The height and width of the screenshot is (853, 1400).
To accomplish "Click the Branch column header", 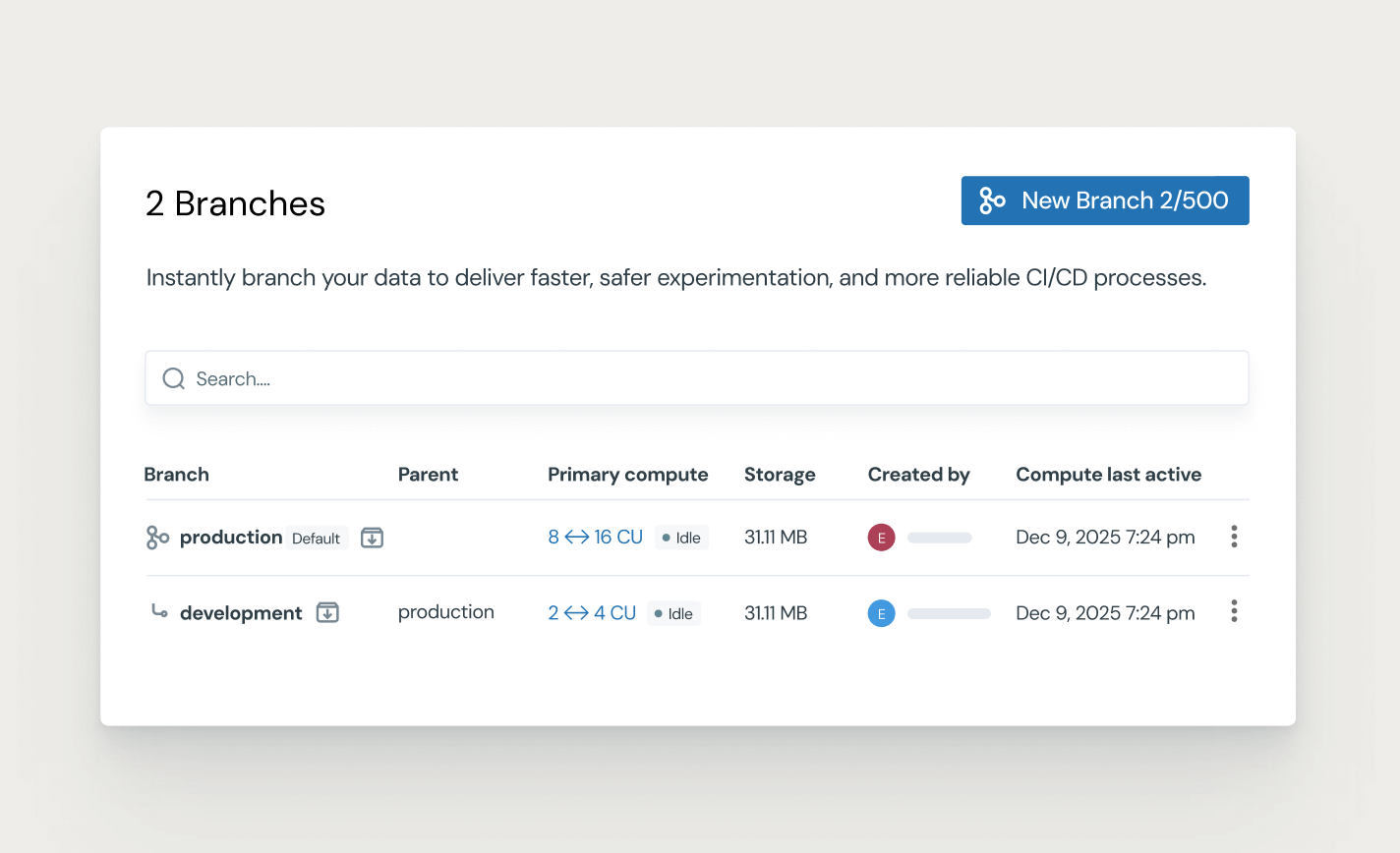I will 177,475.
